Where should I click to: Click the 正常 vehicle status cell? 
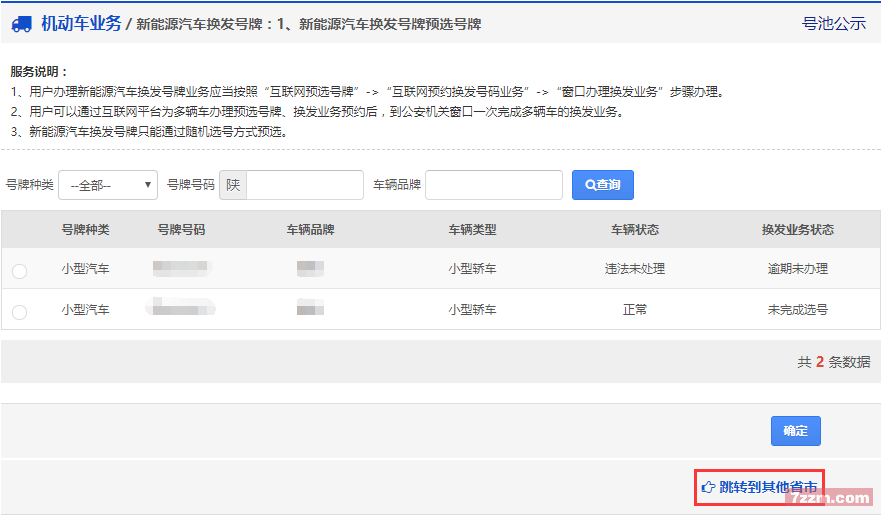click(635, 309)
